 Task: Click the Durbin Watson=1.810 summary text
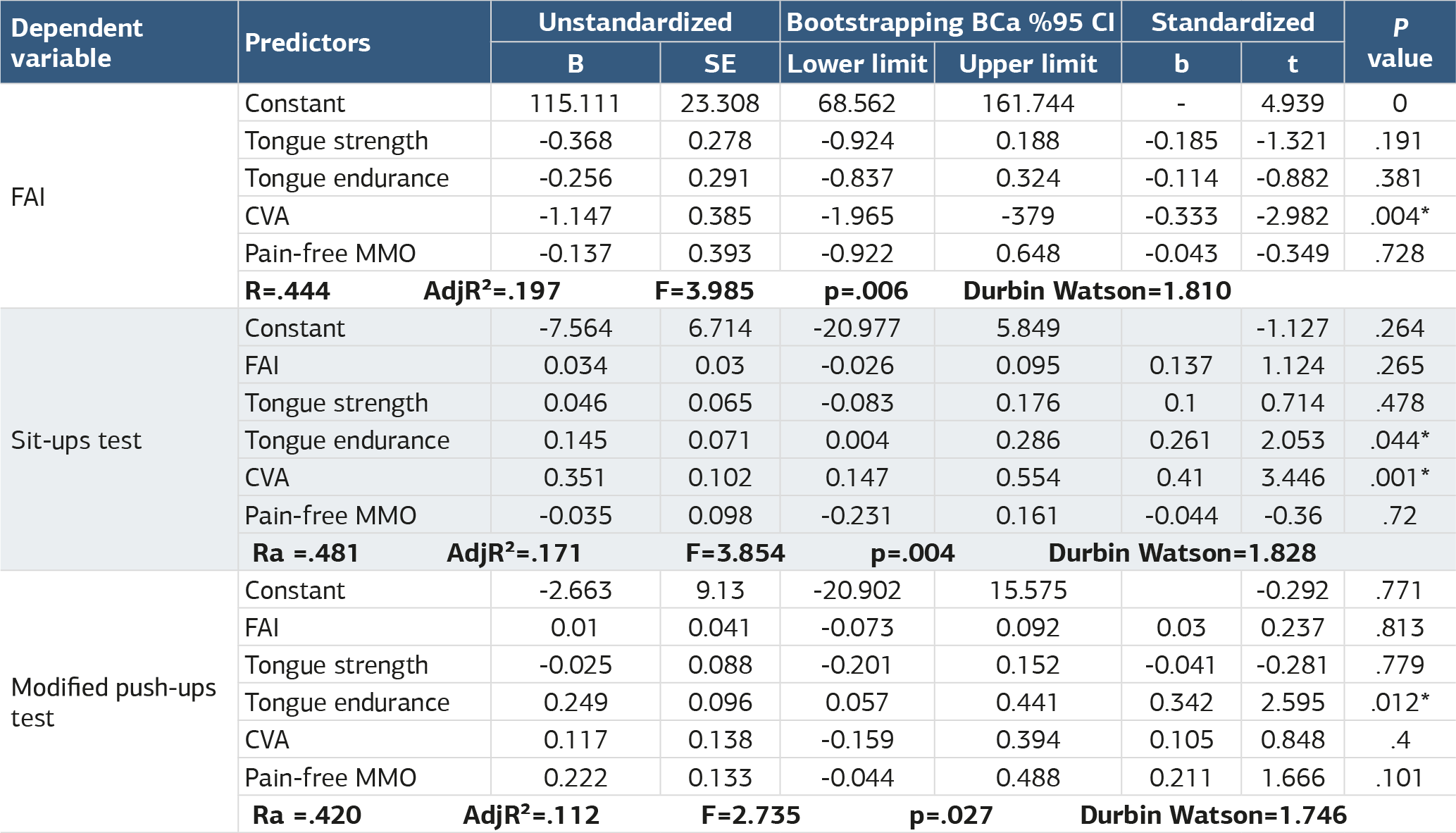click(1097, 290)
